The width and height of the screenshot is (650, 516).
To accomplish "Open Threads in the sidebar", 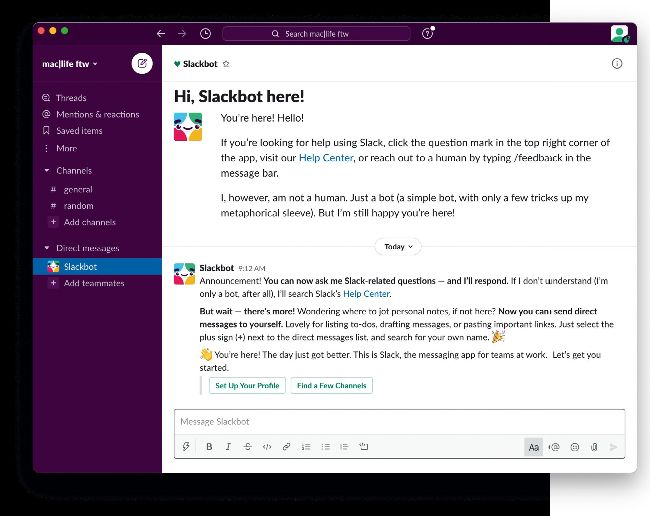I will point(70,98).
